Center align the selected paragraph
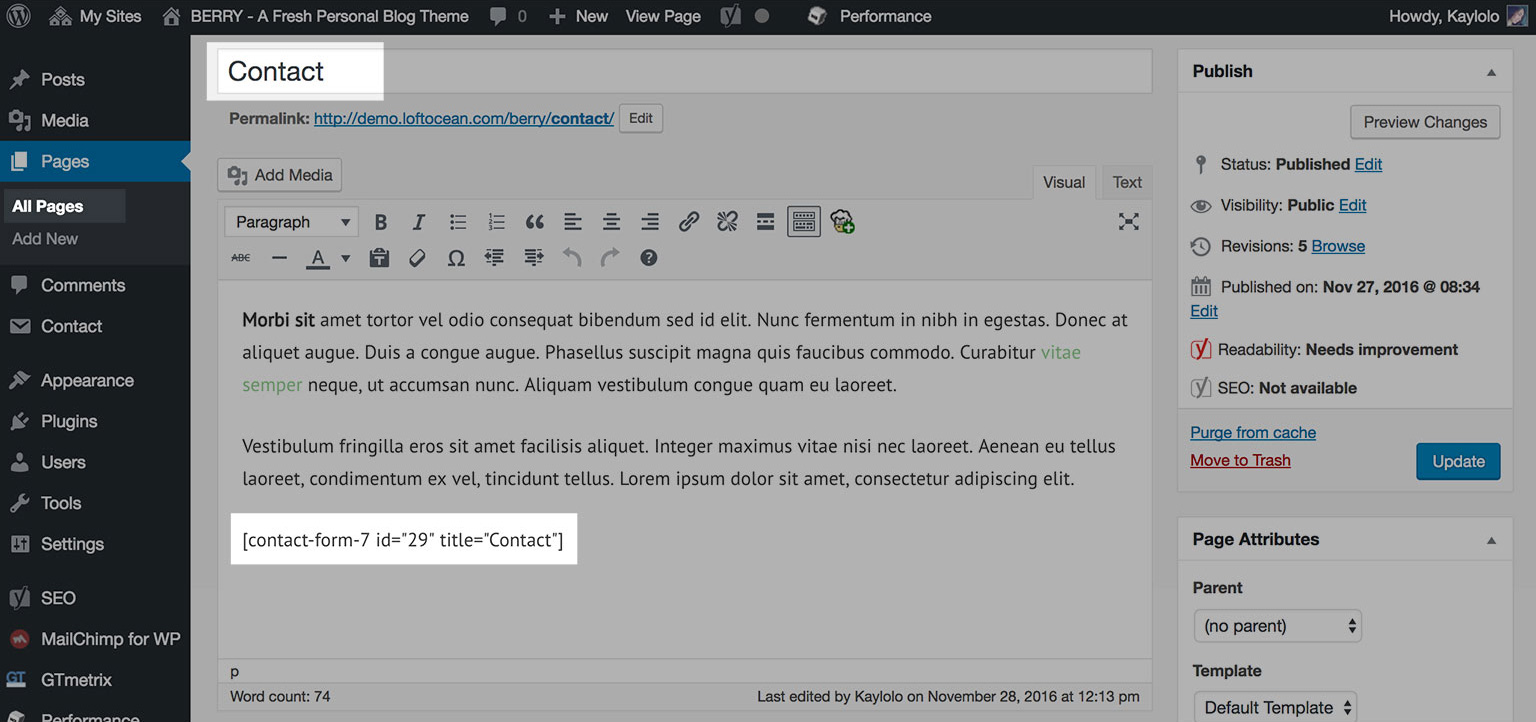Image resolution: width=1536 pixels, height=722 pixels. (611, 221)
